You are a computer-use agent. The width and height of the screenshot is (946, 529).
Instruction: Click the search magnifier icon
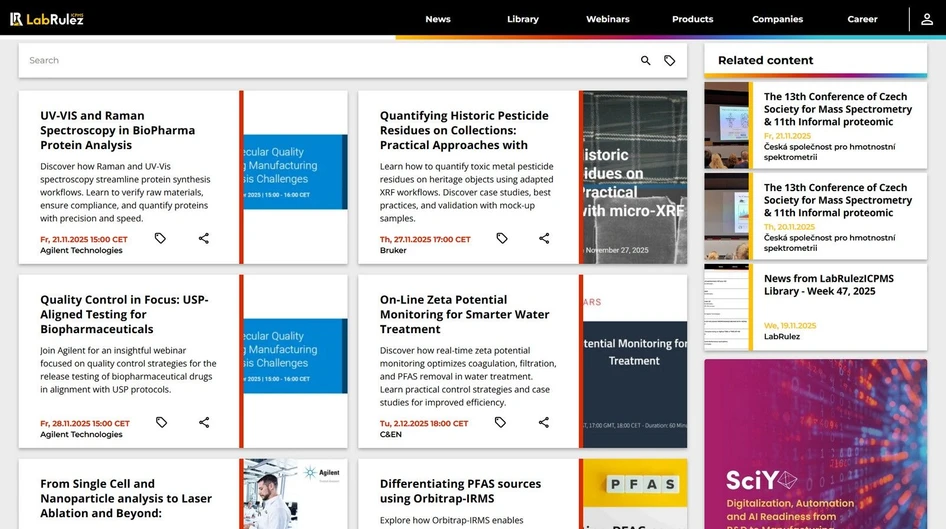coord(645,61)
